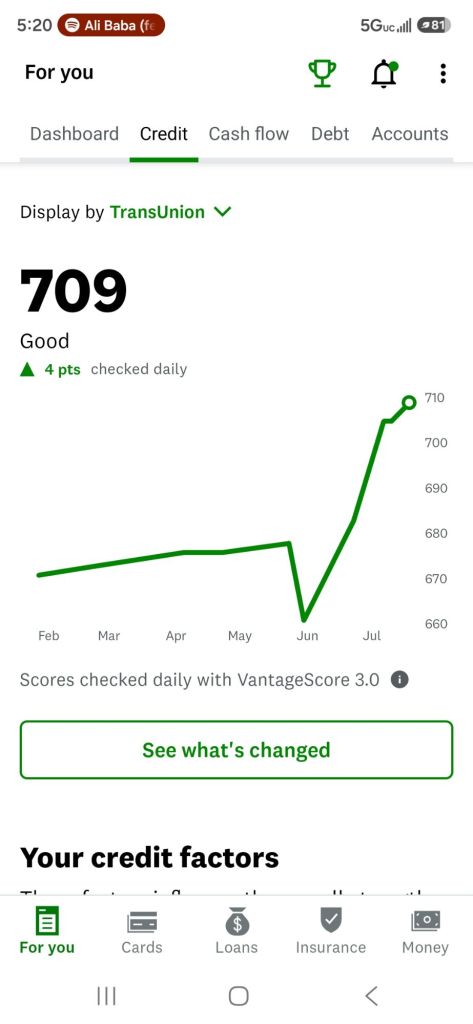
Task: Switch to the Cash flow tab
Action: pos(248,134)
